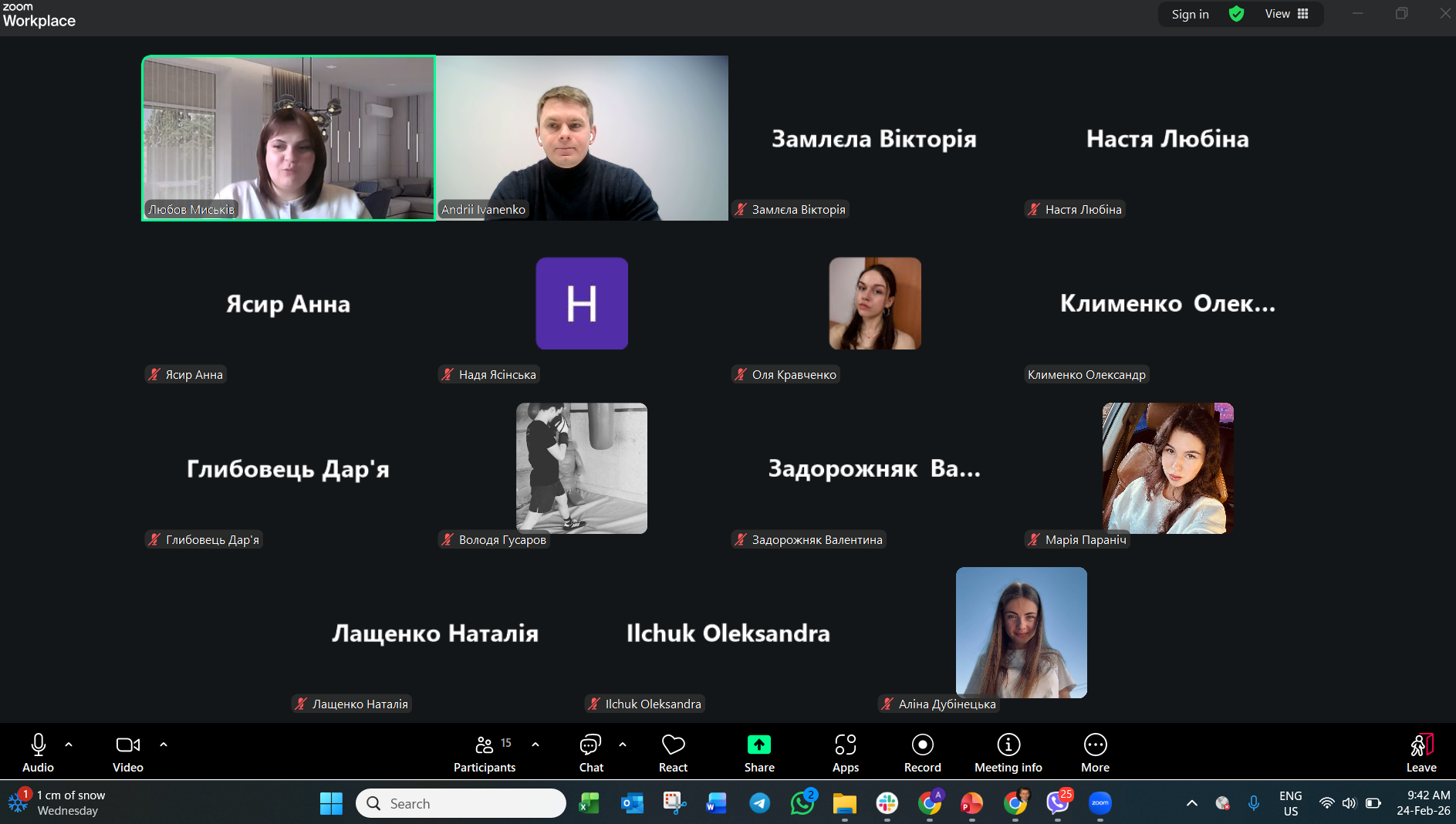Toggle the camera Video button

(x=128, y=752)
